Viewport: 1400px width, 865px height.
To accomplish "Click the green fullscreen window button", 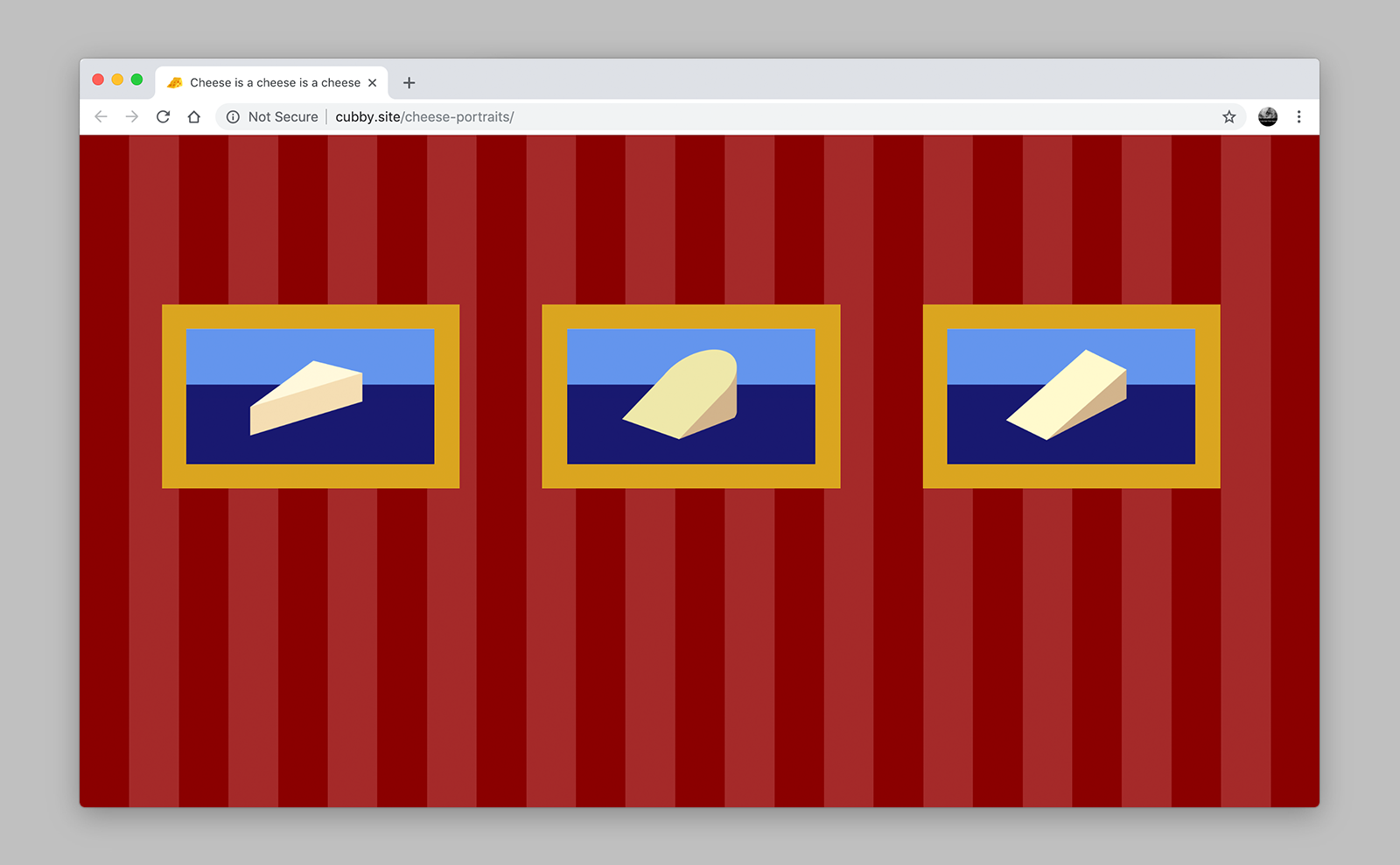I will point(136,80).
